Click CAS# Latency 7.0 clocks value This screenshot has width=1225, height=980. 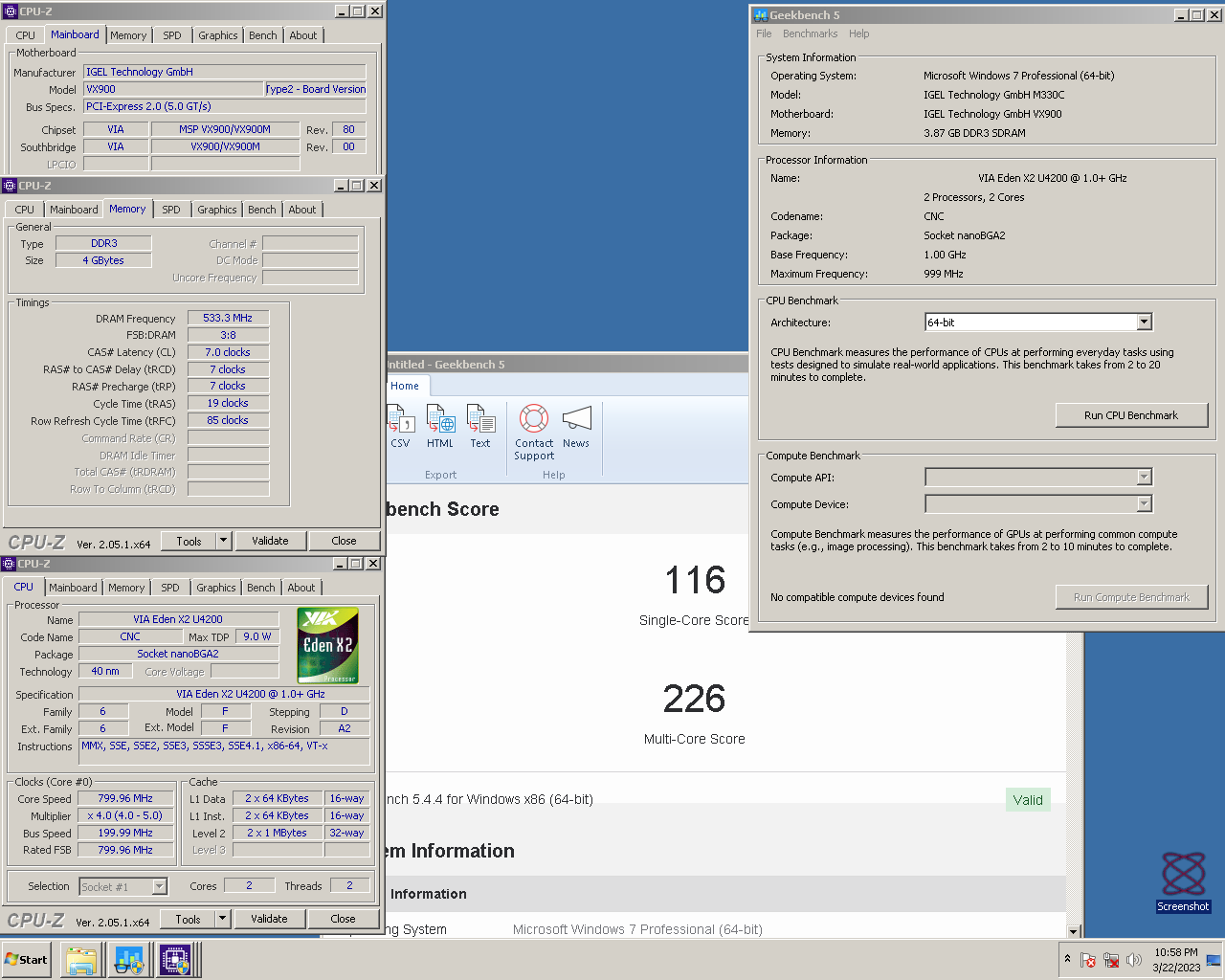click(228, 352)
